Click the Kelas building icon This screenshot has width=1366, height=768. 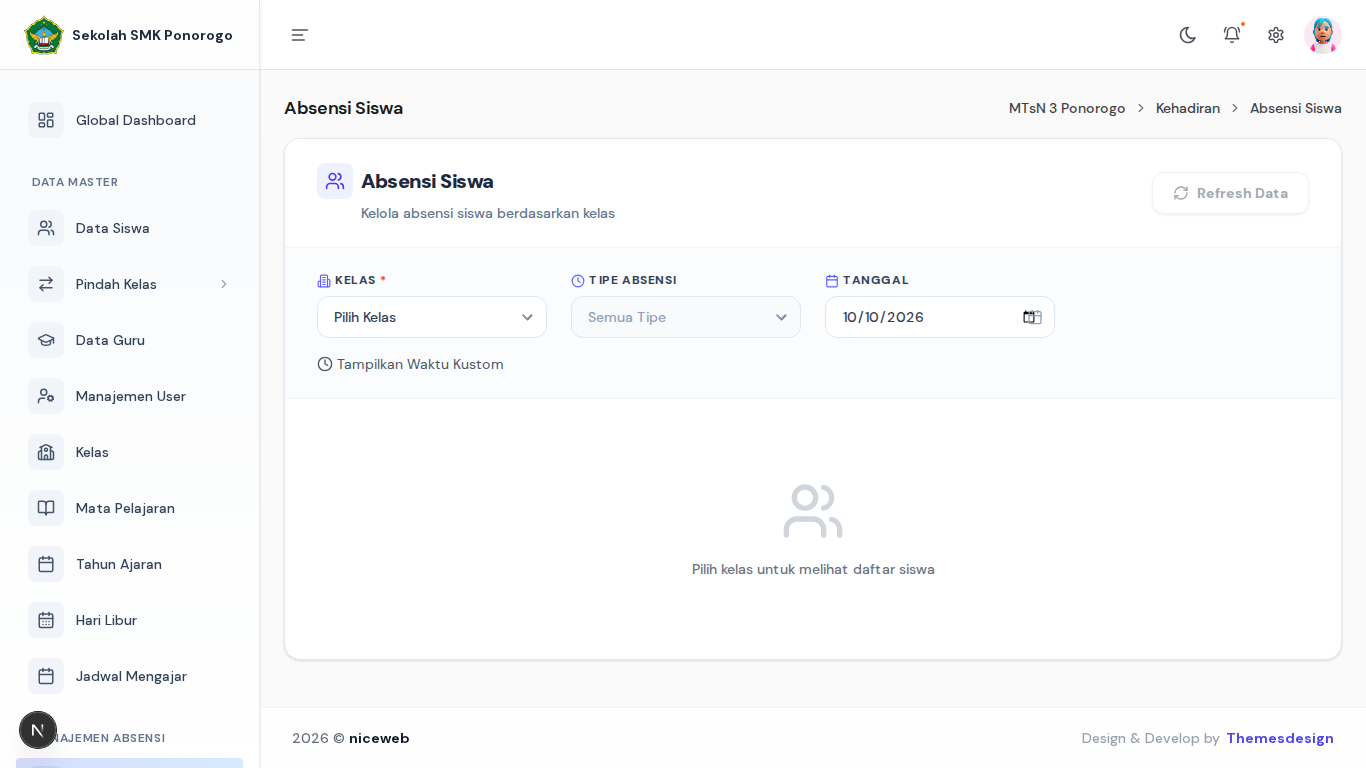pyautogui.click(x=46, y=452)
